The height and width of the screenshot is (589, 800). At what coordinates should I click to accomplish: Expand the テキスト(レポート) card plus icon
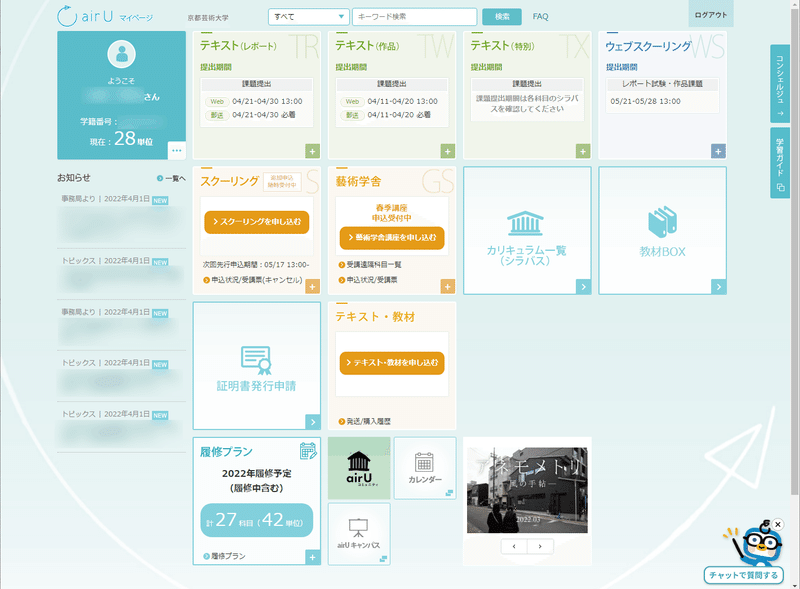312,151
